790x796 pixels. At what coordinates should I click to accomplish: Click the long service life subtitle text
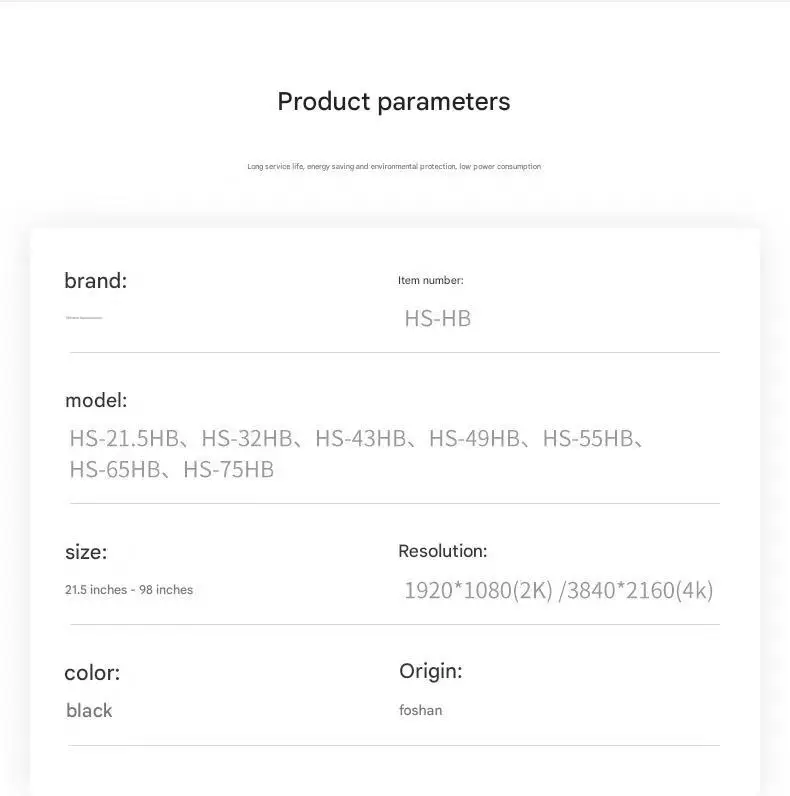pyautogui.click(x=394, y=167)
